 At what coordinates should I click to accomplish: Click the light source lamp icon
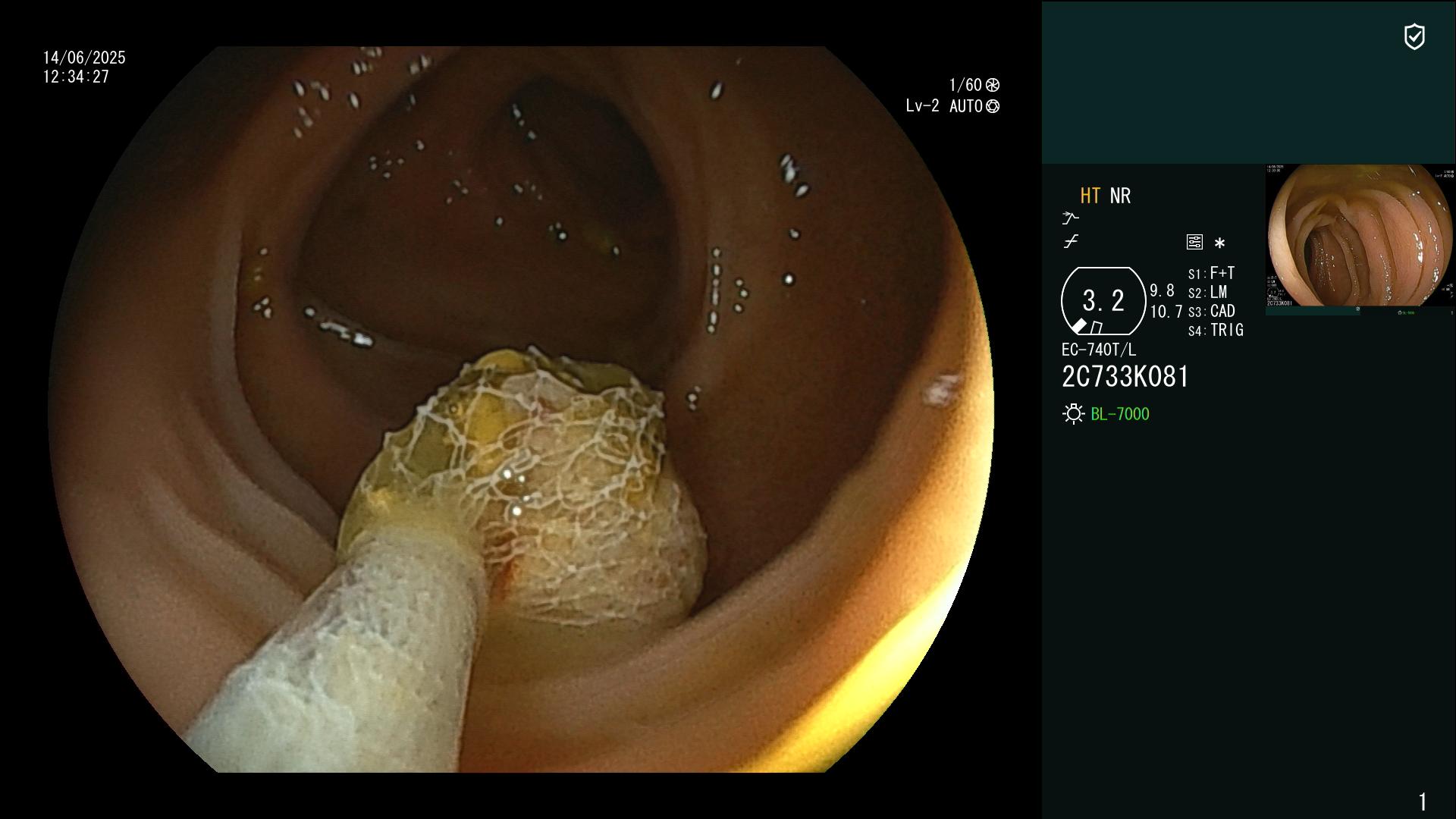click(1073, 414)
